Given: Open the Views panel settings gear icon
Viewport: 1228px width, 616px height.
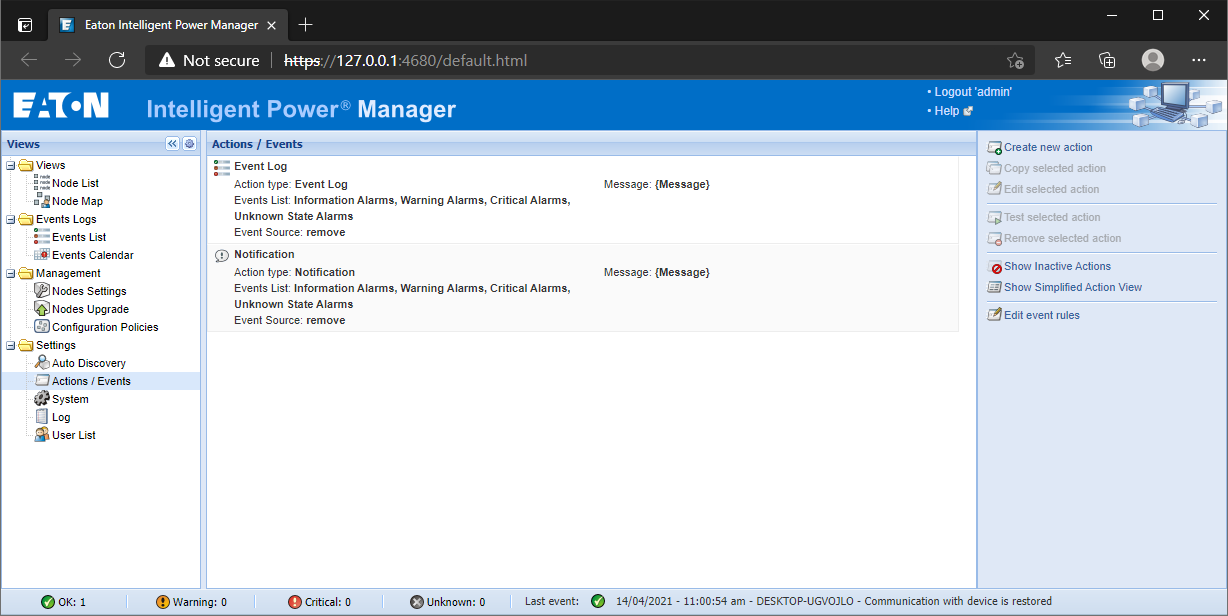Looking at the screenshot, I should [x=189, y=144].
